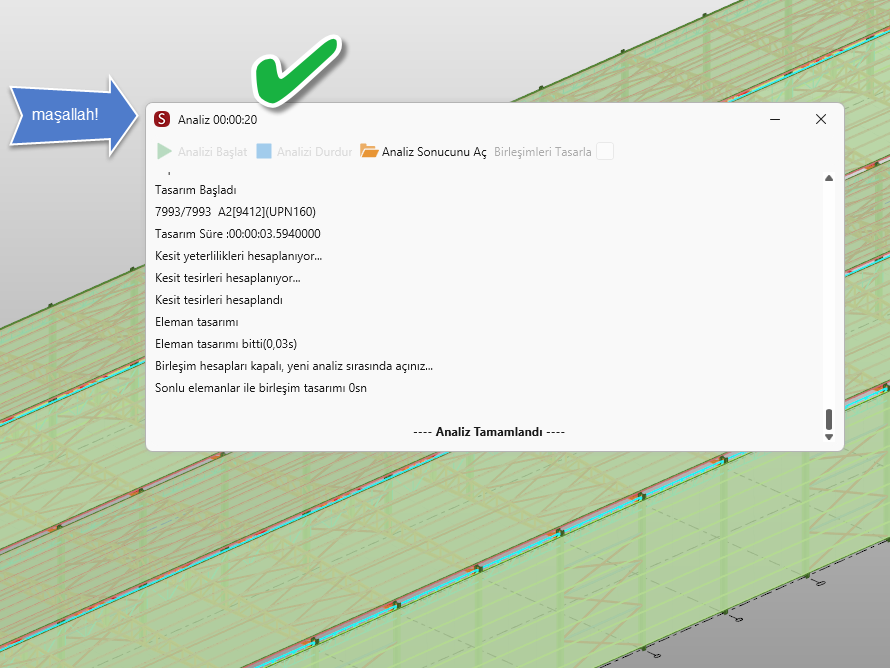Viewport: 890px width, 668px height.
Task: Click the Analiz 00:00:20 window title
Action: [218, 120]
